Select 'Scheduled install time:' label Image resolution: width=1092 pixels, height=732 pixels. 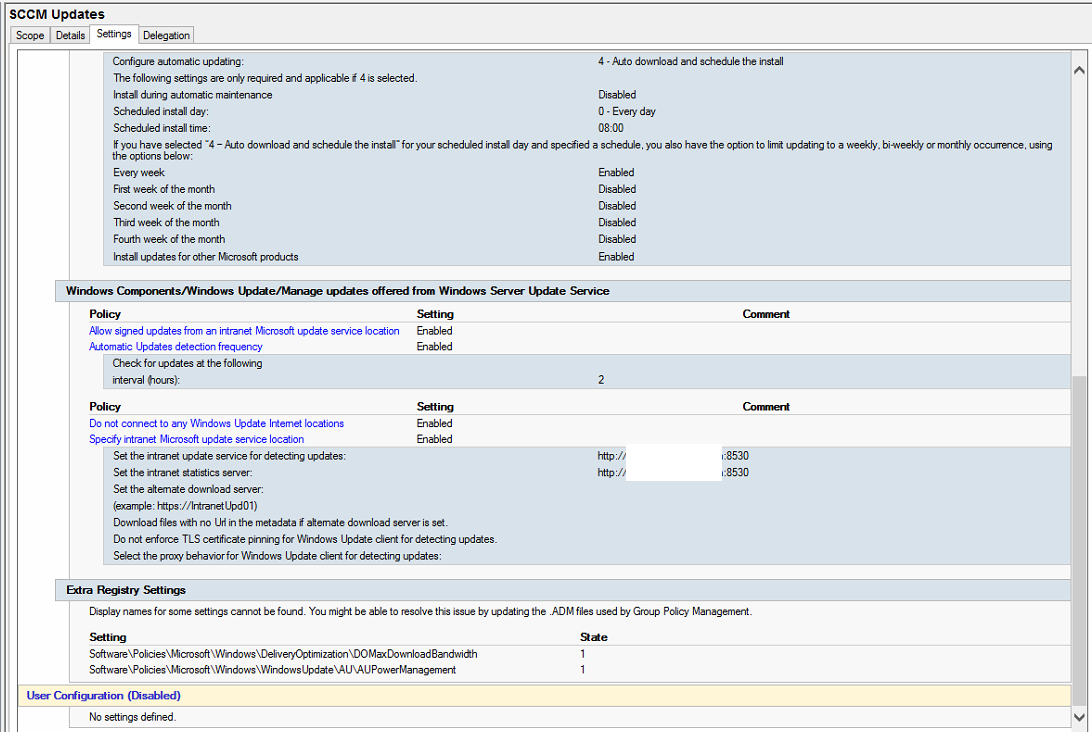click(162, 128)
